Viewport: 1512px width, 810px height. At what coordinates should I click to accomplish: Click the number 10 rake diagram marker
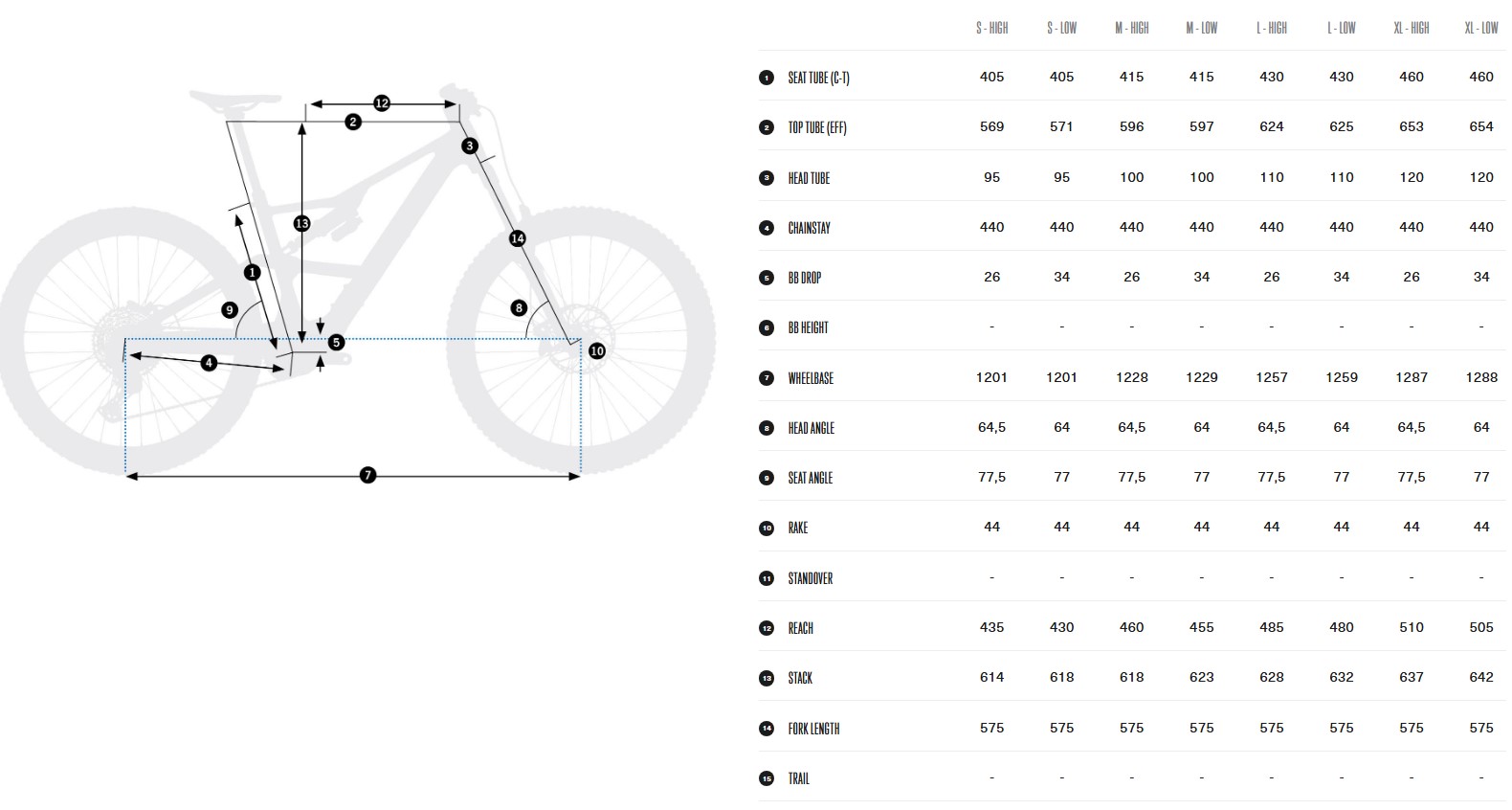tap(597, 351)
